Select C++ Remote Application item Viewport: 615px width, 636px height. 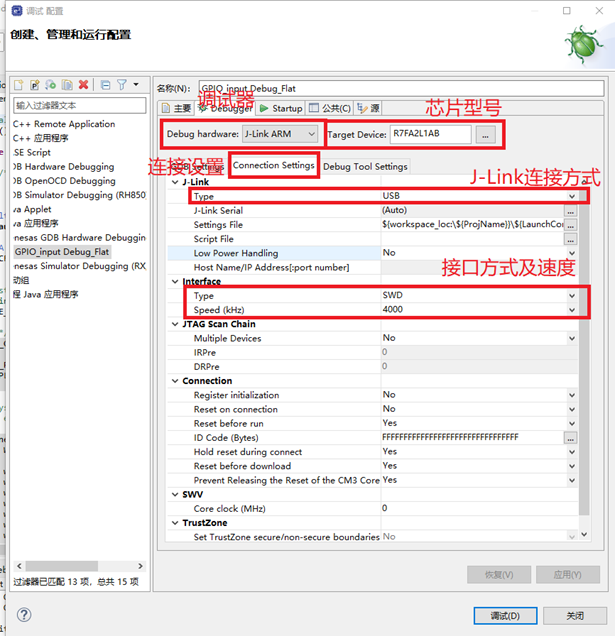tap(64, 124)
